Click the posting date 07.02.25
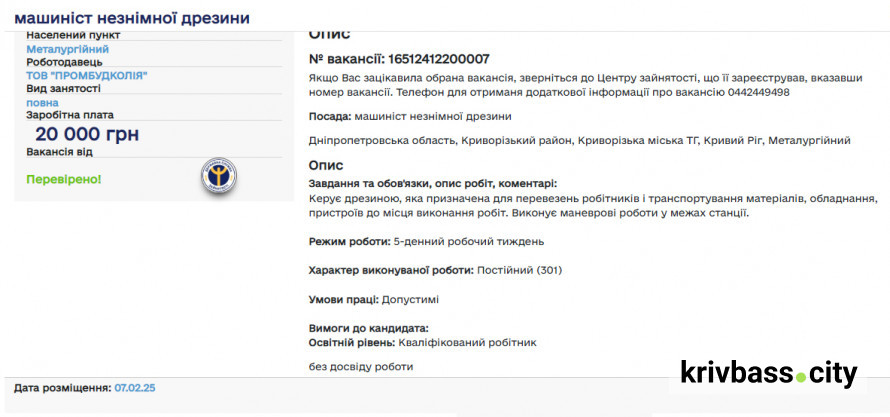The image size is (890, 417). [135, 387]
